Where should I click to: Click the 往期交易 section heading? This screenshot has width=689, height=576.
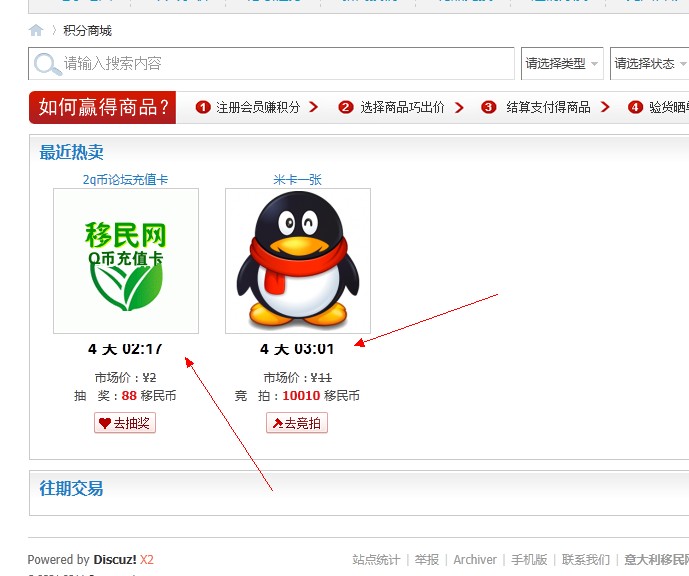click(72, 488)
